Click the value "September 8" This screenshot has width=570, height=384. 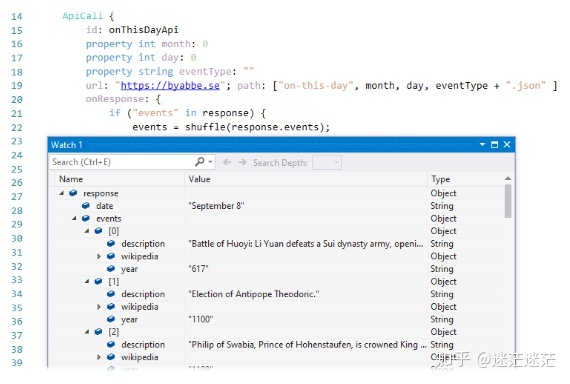(216, 206)
